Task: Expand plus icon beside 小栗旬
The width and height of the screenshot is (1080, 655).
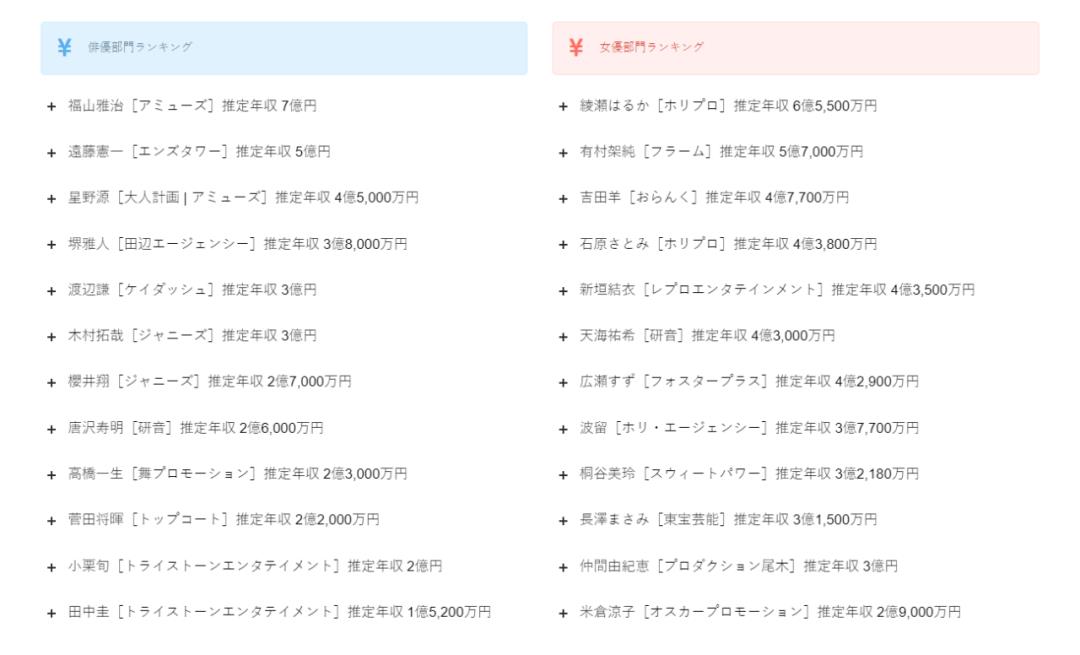Action: [52, 568]
